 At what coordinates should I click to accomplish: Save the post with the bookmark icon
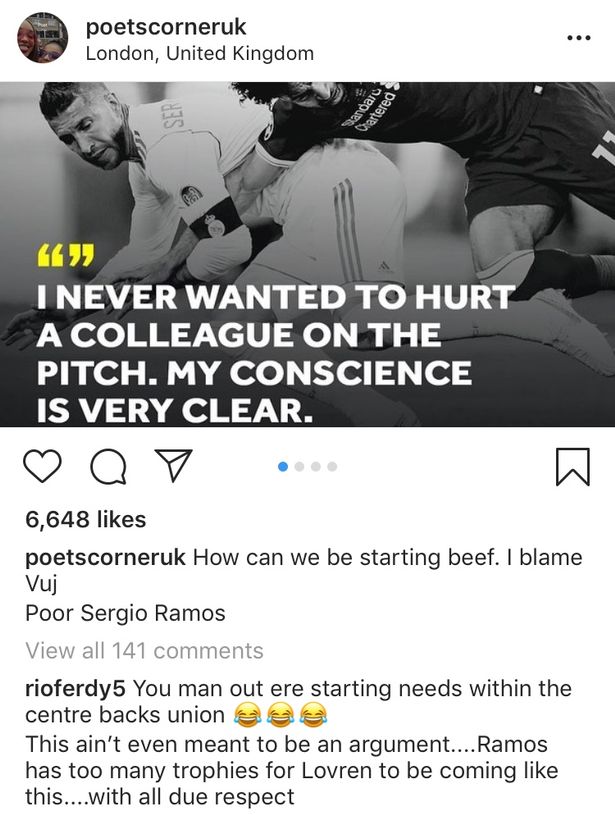click(x=572, y=467)
